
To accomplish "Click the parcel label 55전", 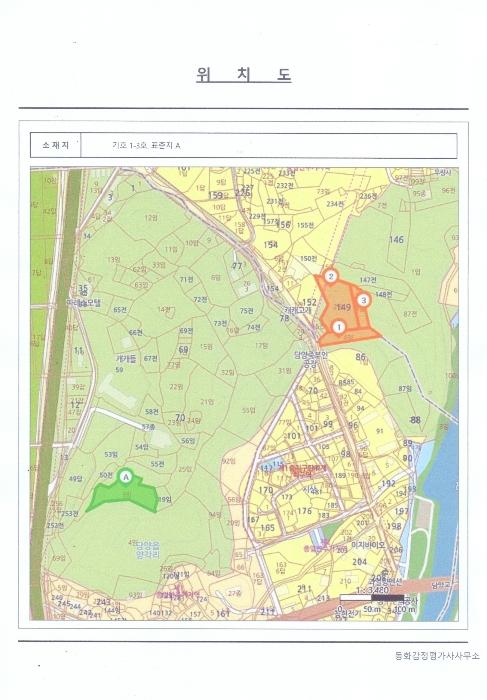I will 157,464.
